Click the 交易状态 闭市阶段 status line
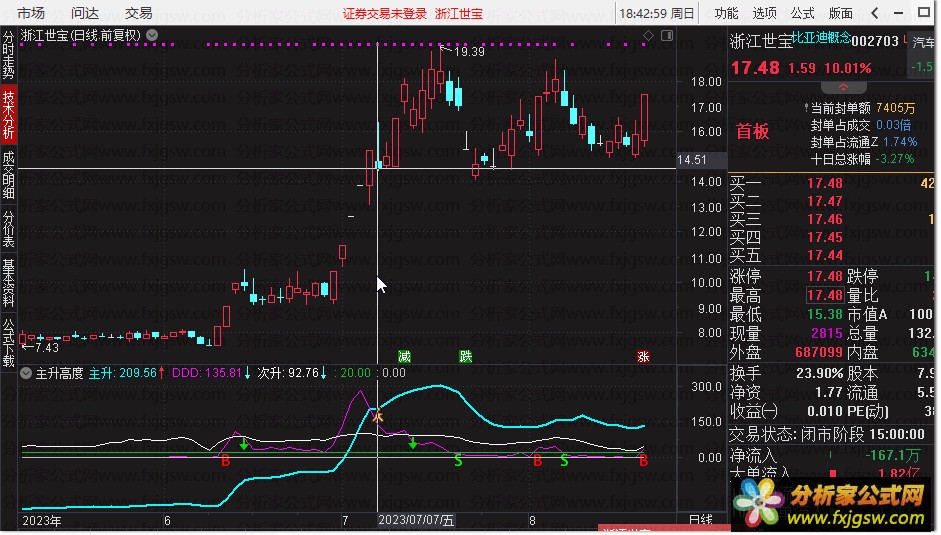This screenshot has height=535, width=941. click(827, 434)
